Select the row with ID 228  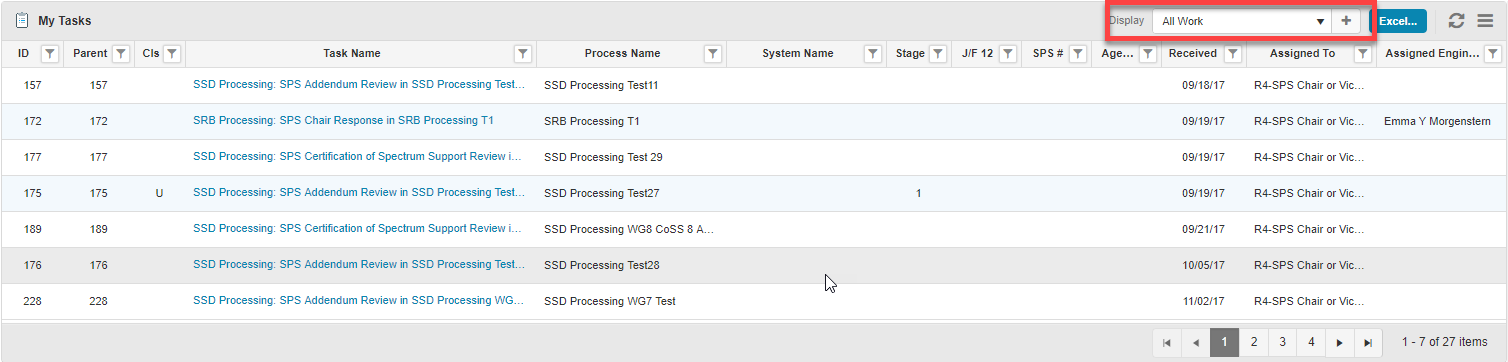click(x=753, y=301)
